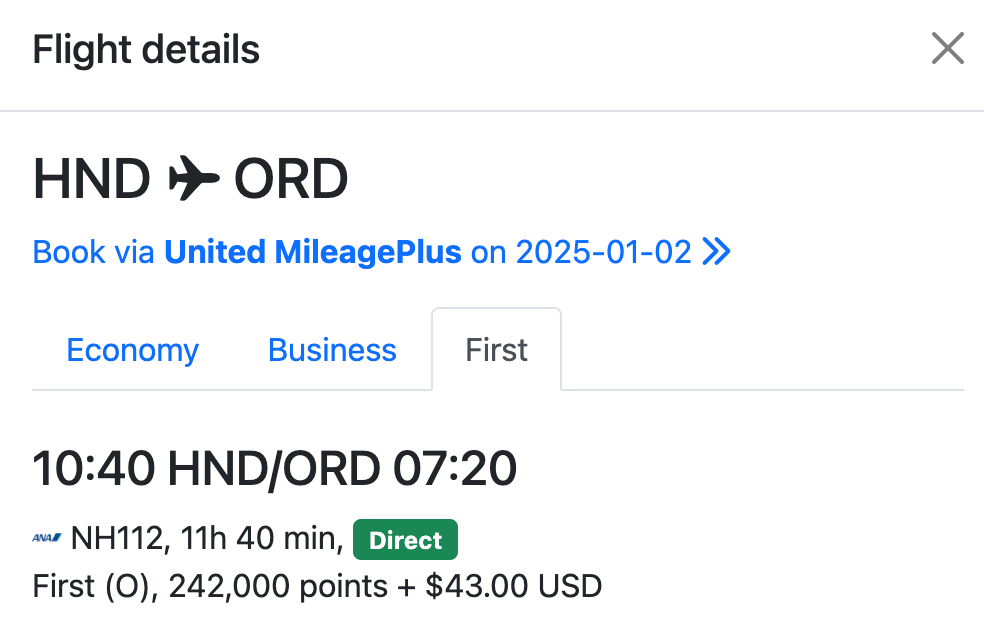984x638 pixels.
Task: Click the airplane icon between HND and ORD
Action: [x=192, y=180]
